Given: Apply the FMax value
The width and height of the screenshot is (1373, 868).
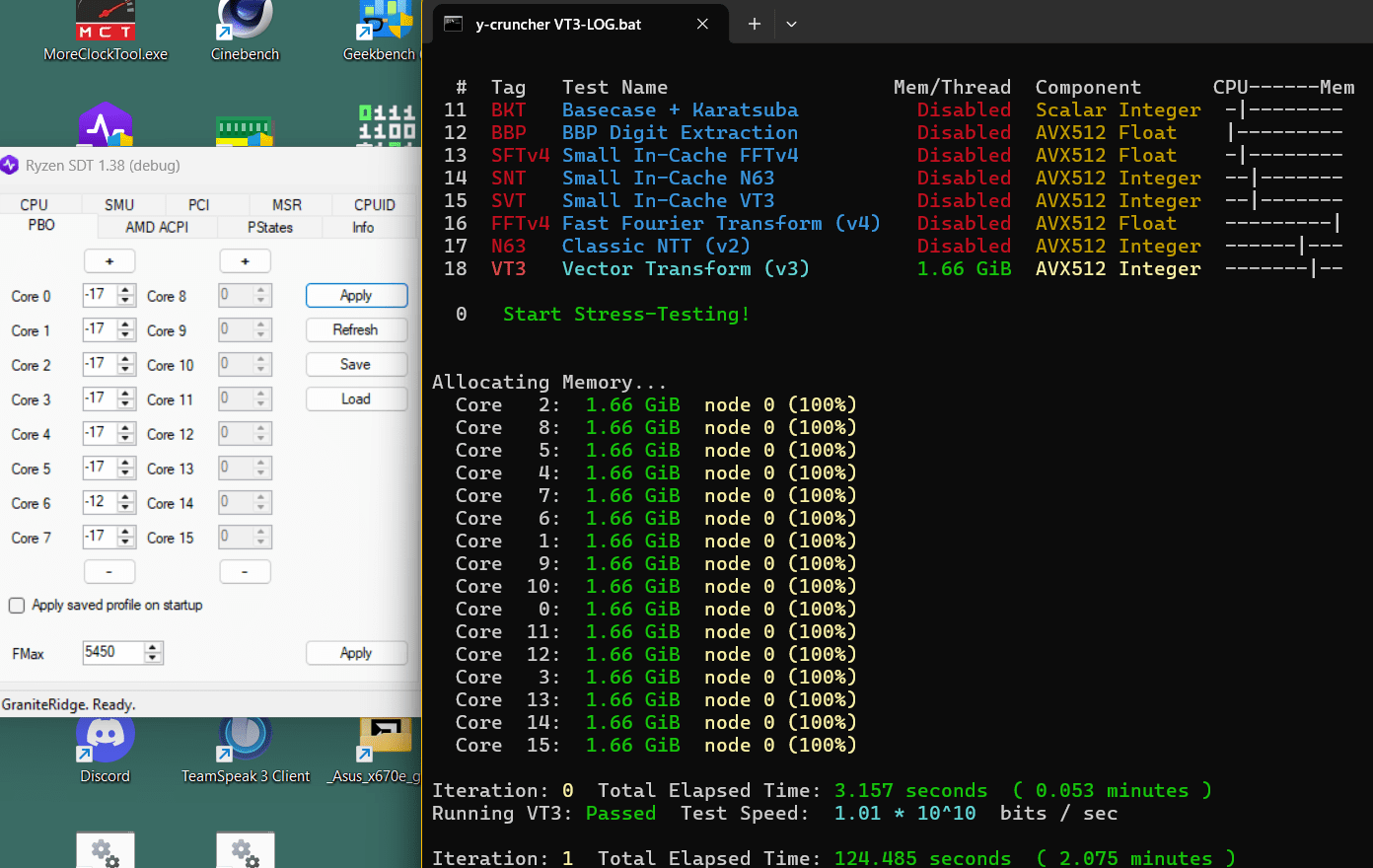Looking at the screenshot, I should [356, 652].
